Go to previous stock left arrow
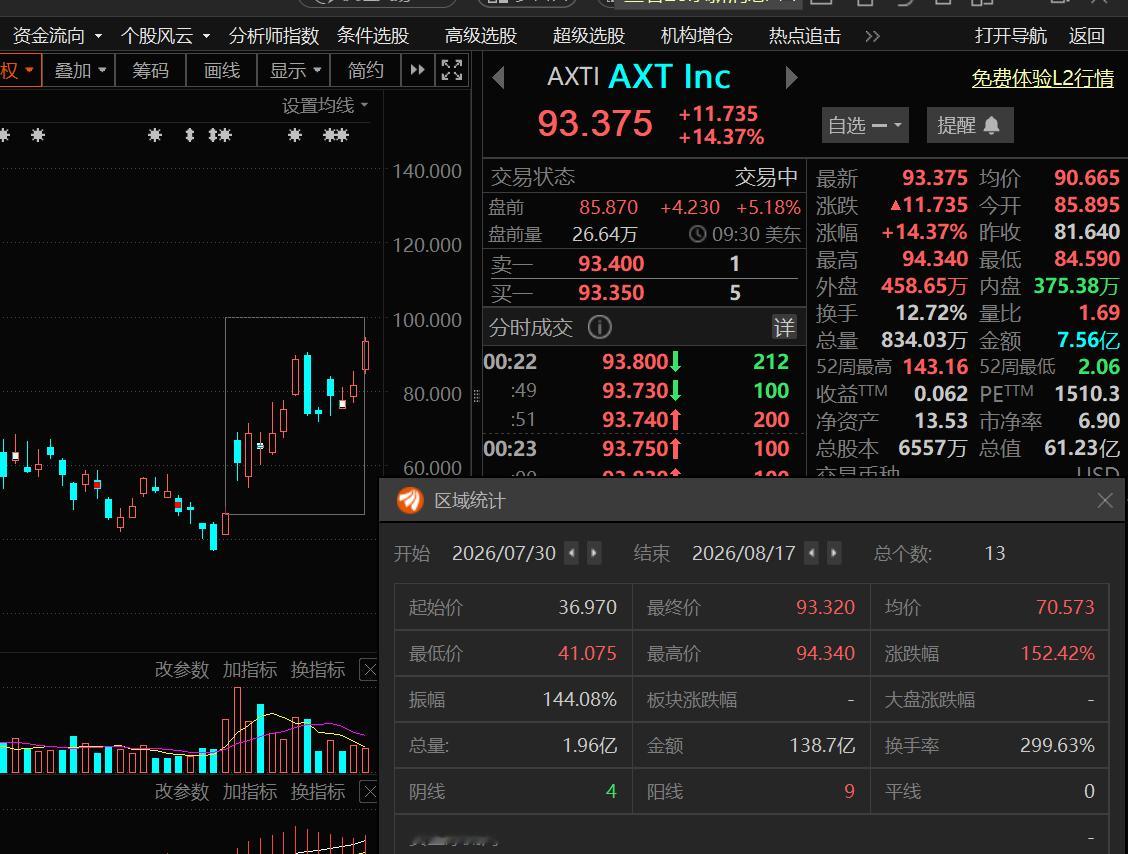 pyautogui.click(x=498, y=77)
